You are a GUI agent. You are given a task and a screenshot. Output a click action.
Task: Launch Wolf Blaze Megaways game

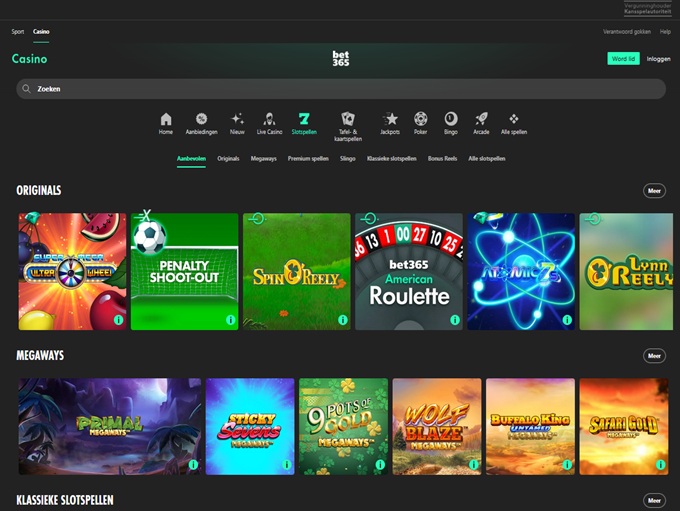(437, 426)
